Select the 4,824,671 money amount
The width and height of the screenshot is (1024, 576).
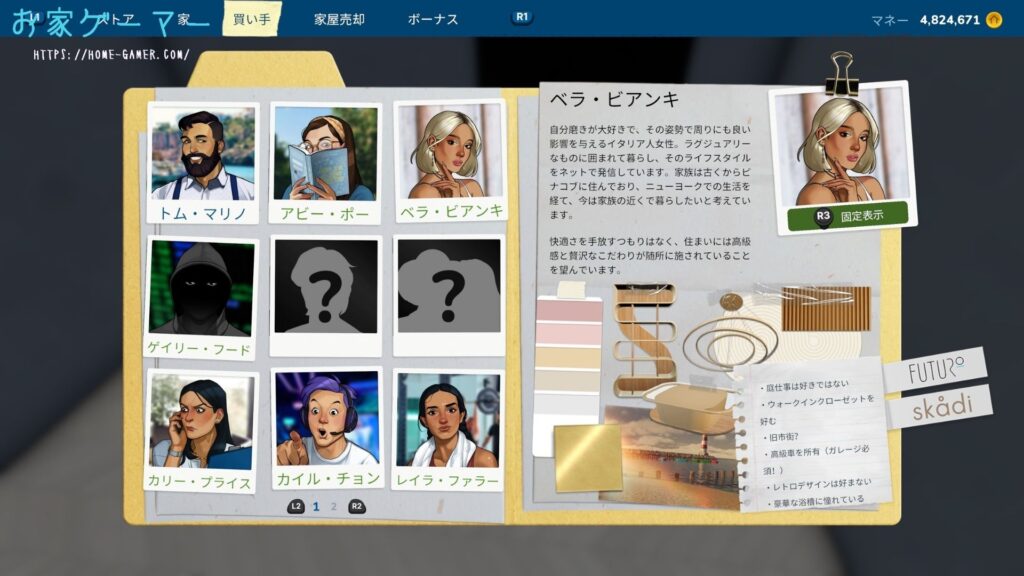coord(950,20)
